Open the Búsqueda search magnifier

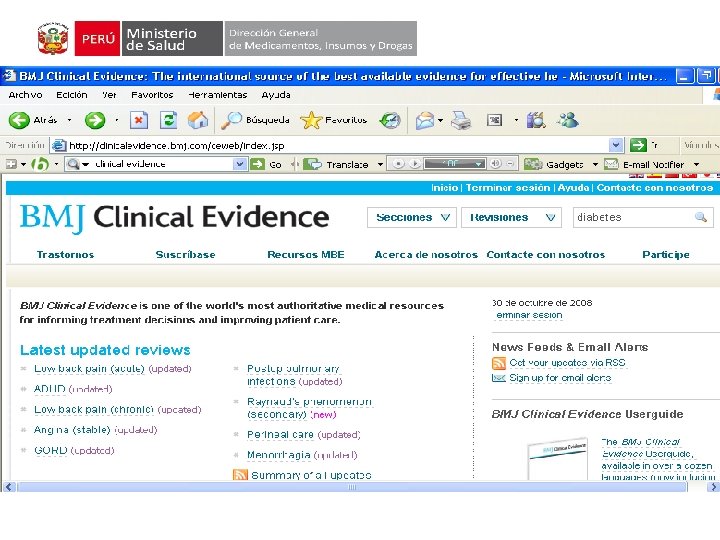pyautogui.click(x=231, y=120)
